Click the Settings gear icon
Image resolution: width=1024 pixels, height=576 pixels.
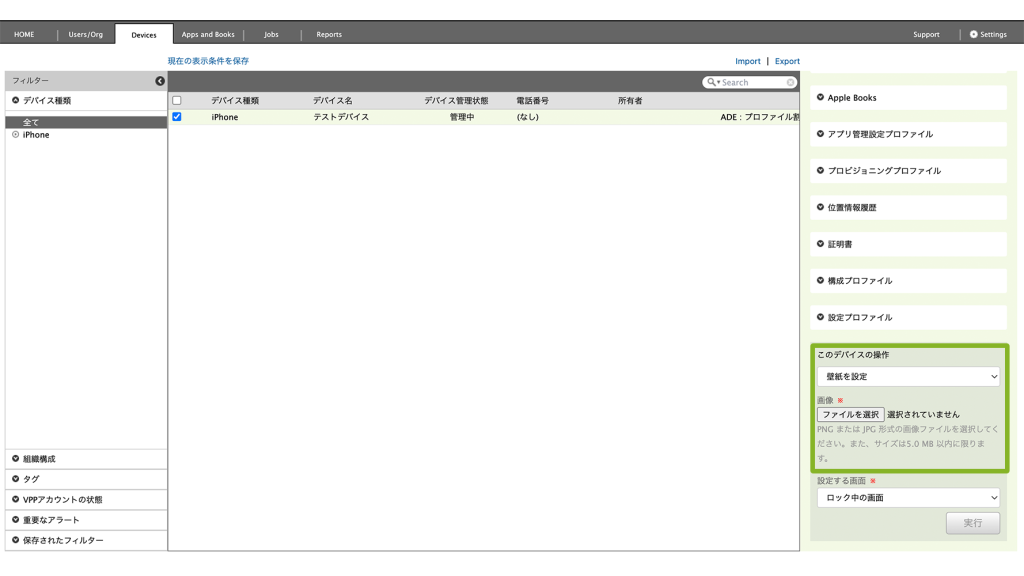click(x=974, y=34)
